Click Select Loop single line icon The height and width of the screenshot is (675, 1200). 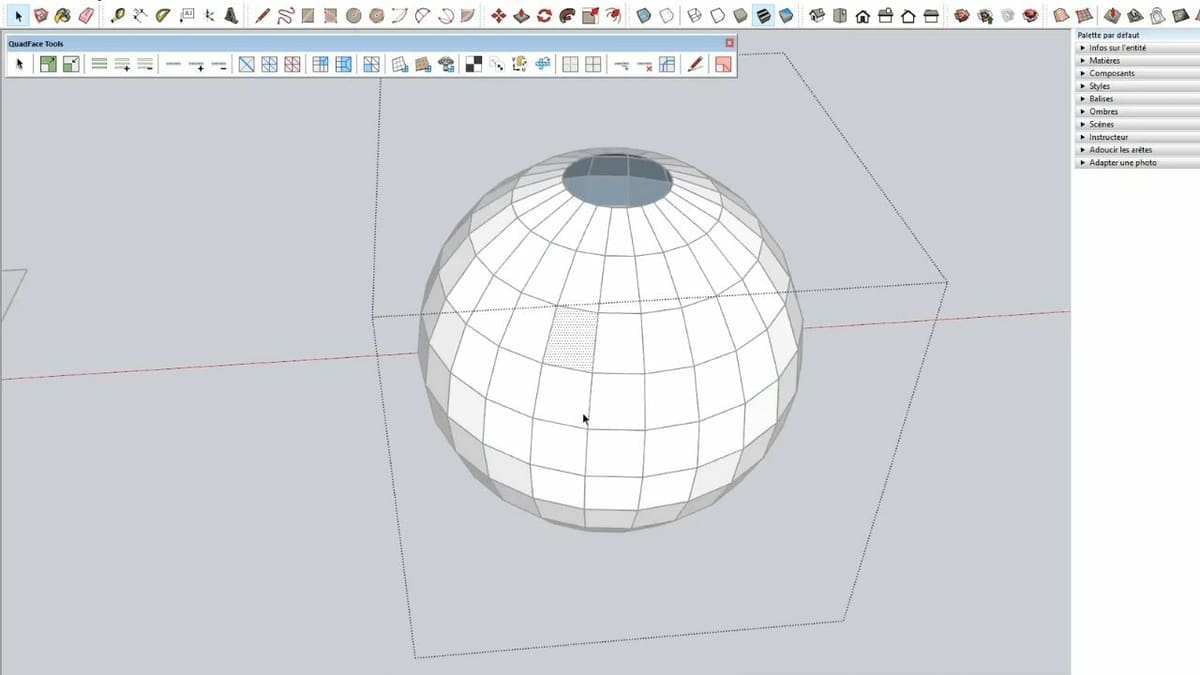point(173,64)
